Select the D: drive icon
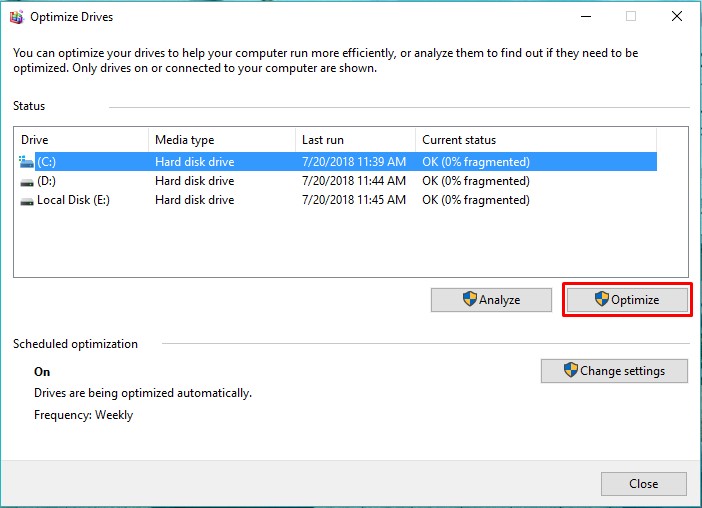Viewport: 702px width, 508px height. [x=27, y=182]
